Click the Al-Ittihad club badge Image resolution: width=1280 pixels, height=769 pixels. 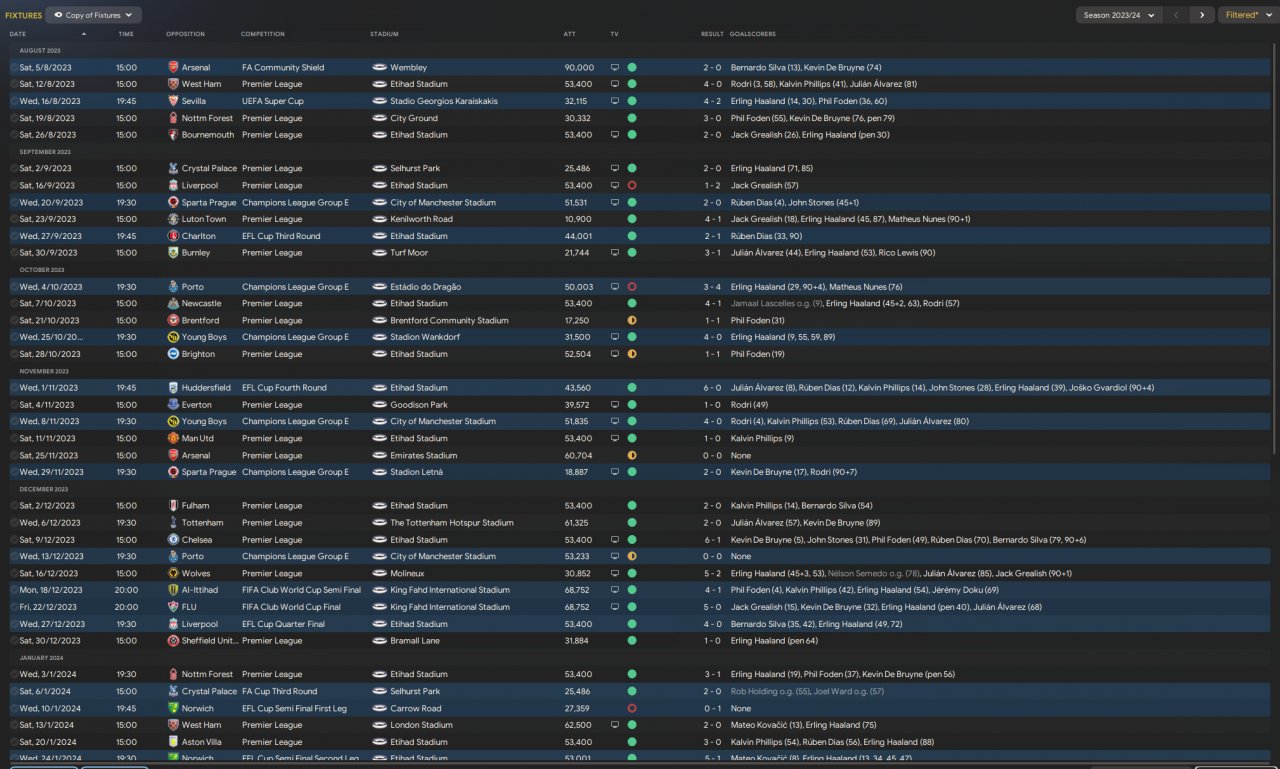tap(173, 590)
